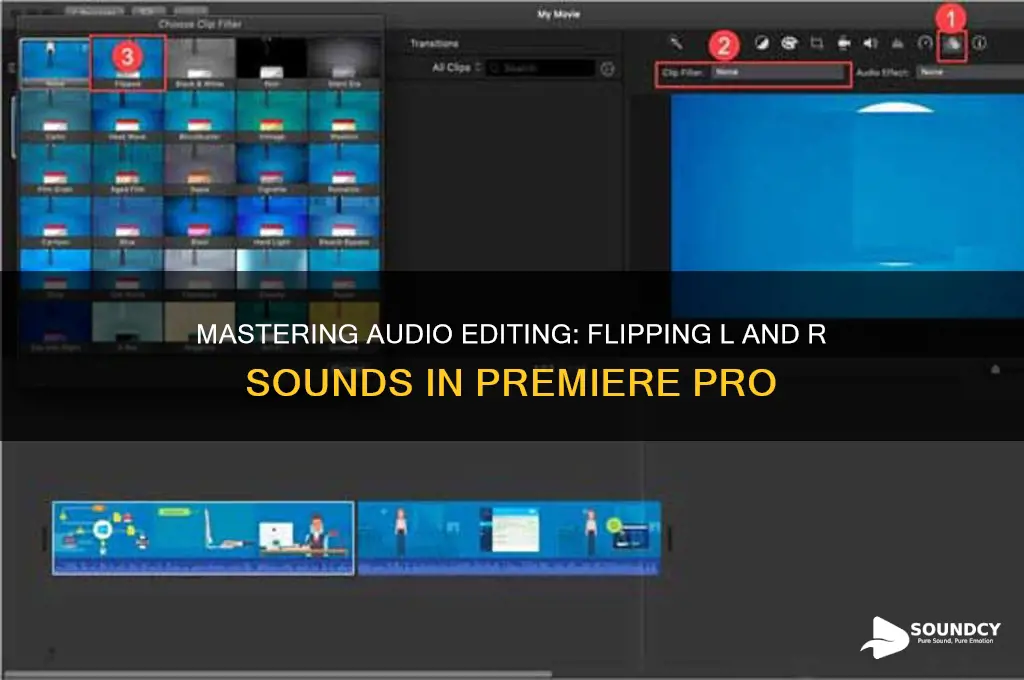Choose the Hard Light filter
This screenshot has height=680, width=1024.
tap(272, 221)
